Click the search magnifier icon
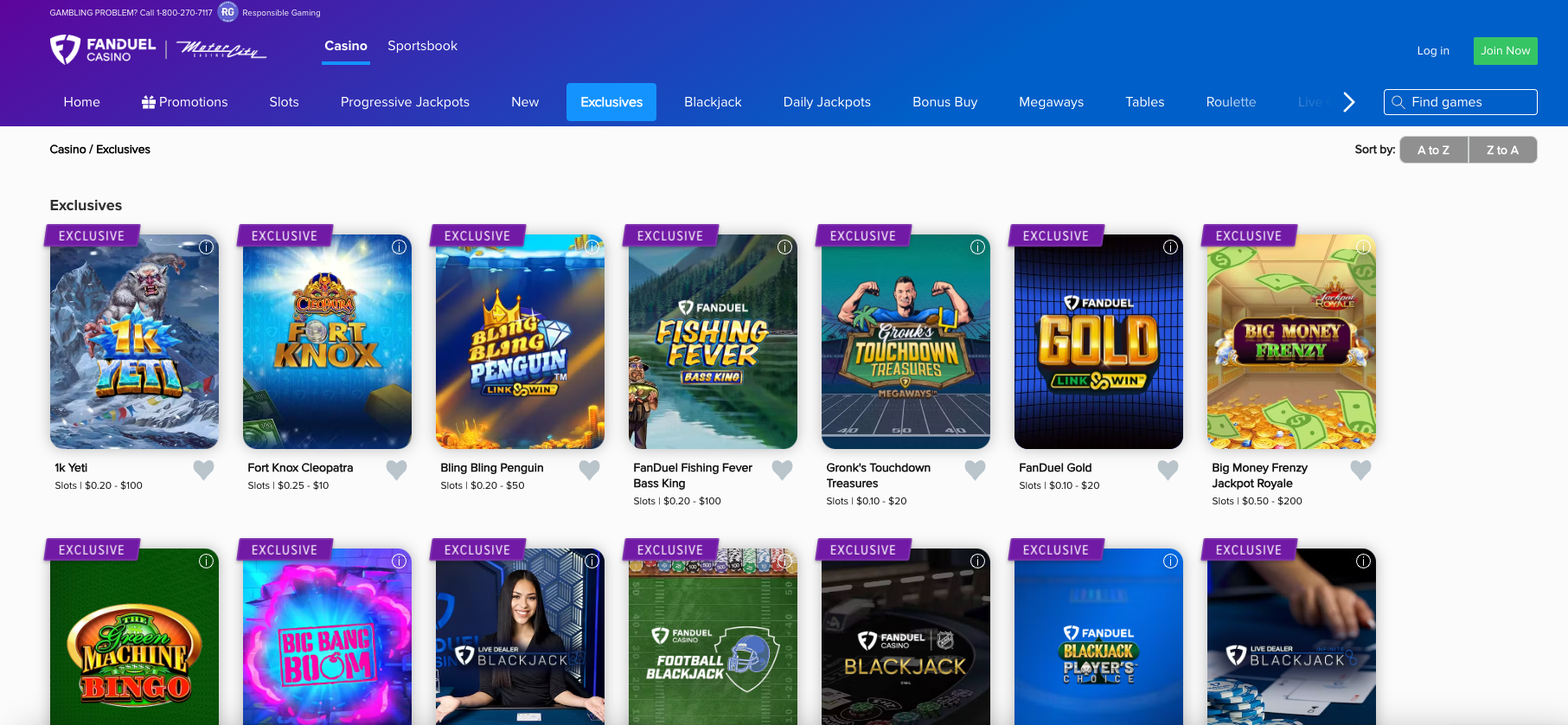The height and width of the screenshot is (725, 1568). tap(1398, 102)
